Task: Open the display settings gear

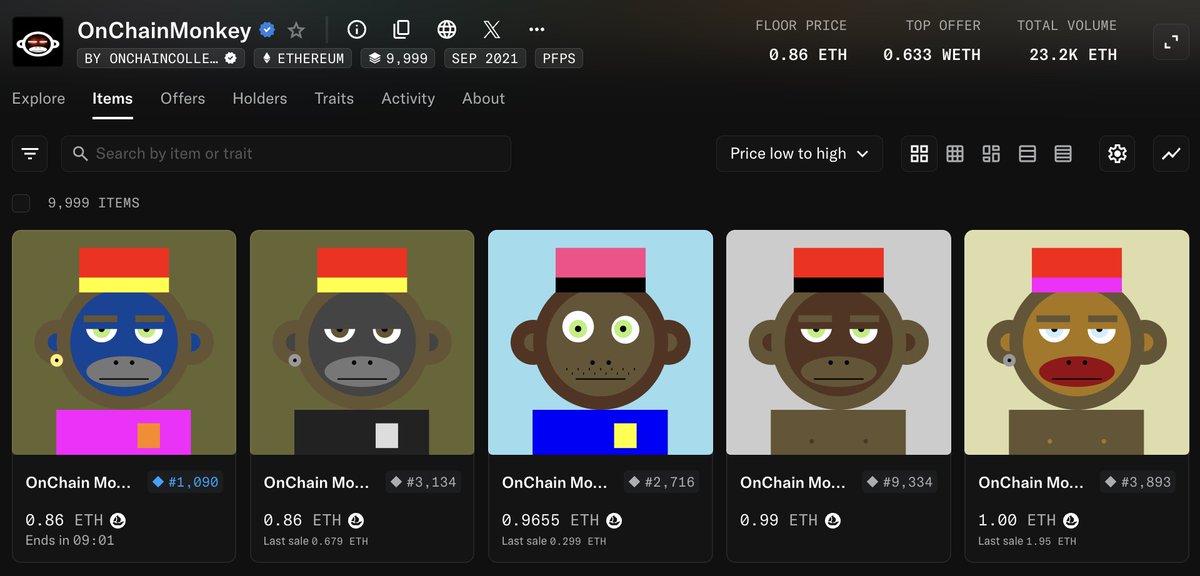Action: click(x=1118, y=154)
